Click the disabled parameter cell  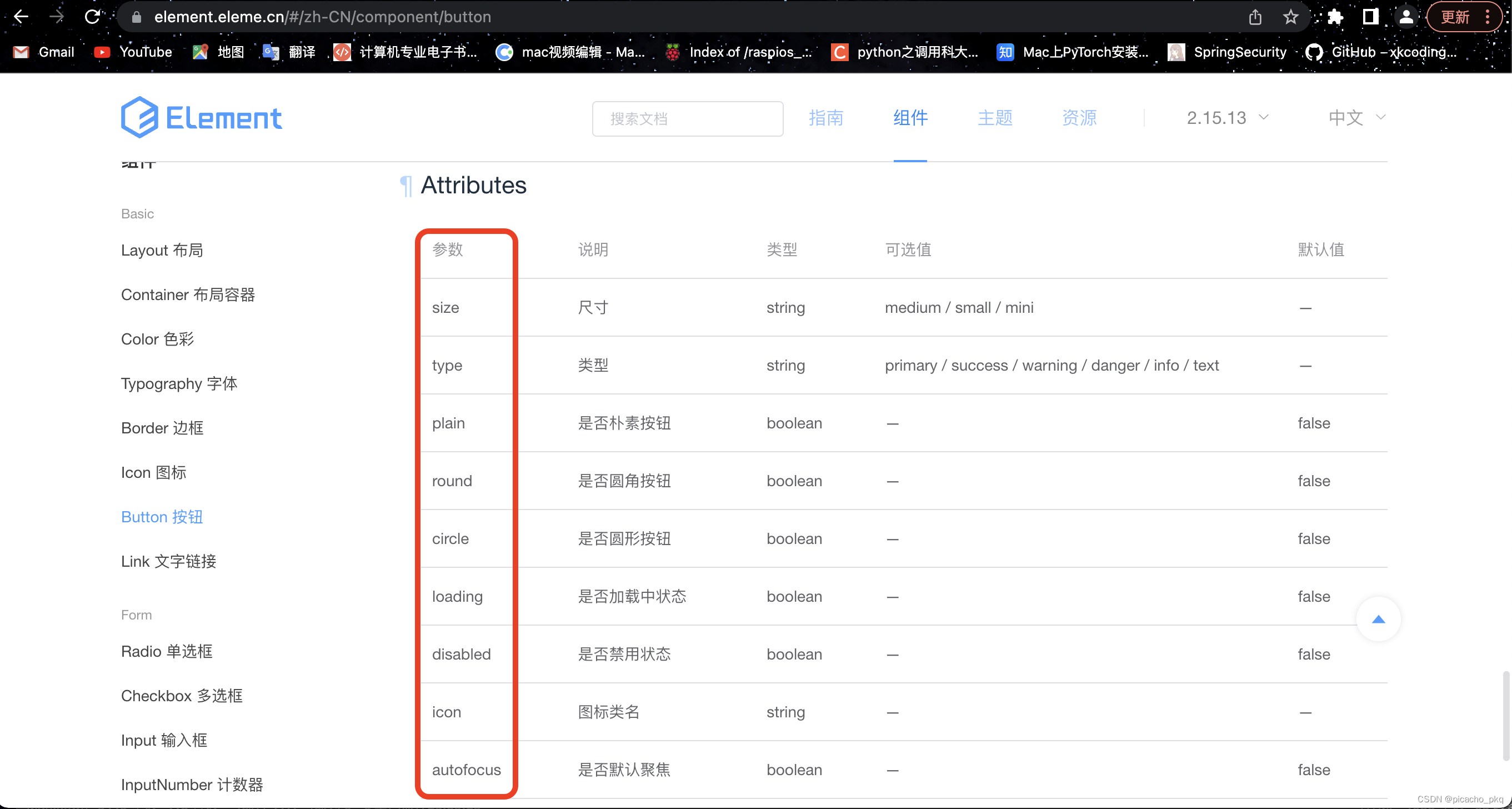(x=462, y=655)
